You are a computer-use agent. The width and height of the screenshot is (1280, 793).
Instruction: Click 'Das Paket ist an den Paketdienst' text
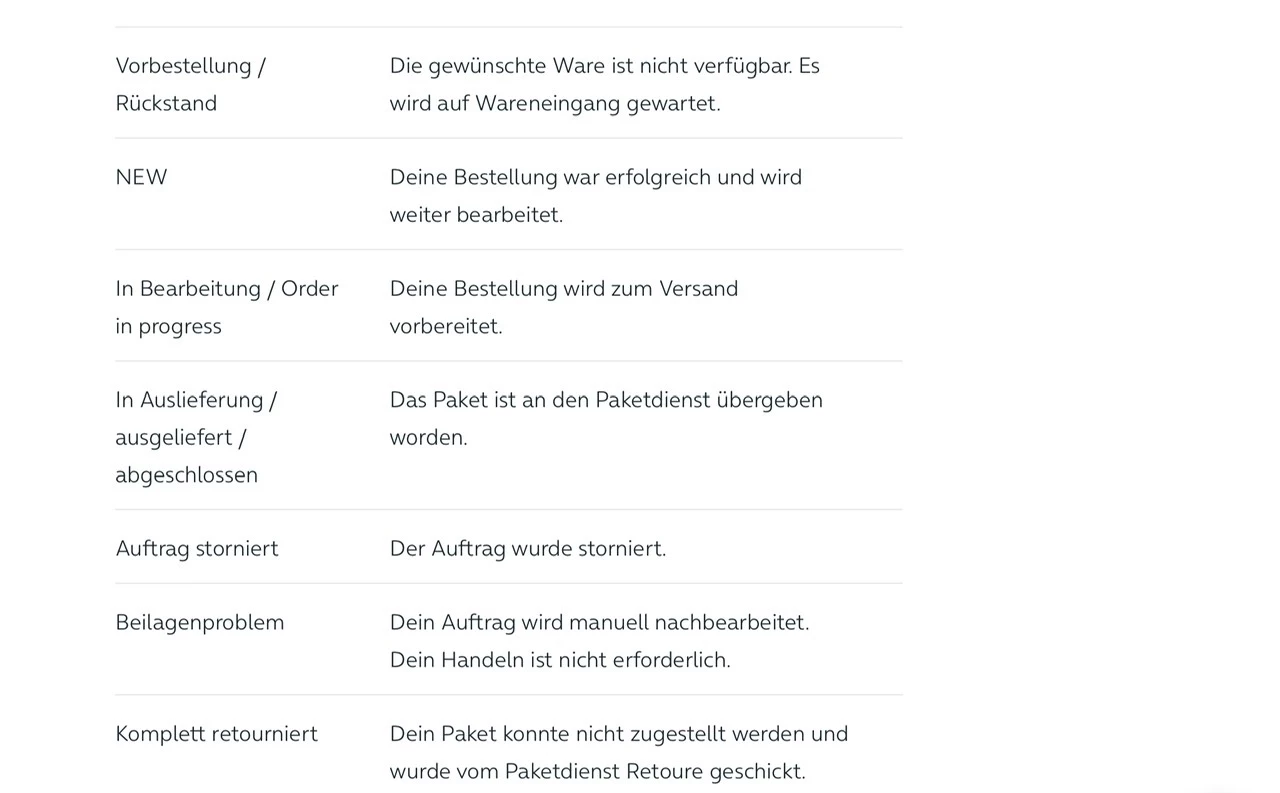(606, 400)
